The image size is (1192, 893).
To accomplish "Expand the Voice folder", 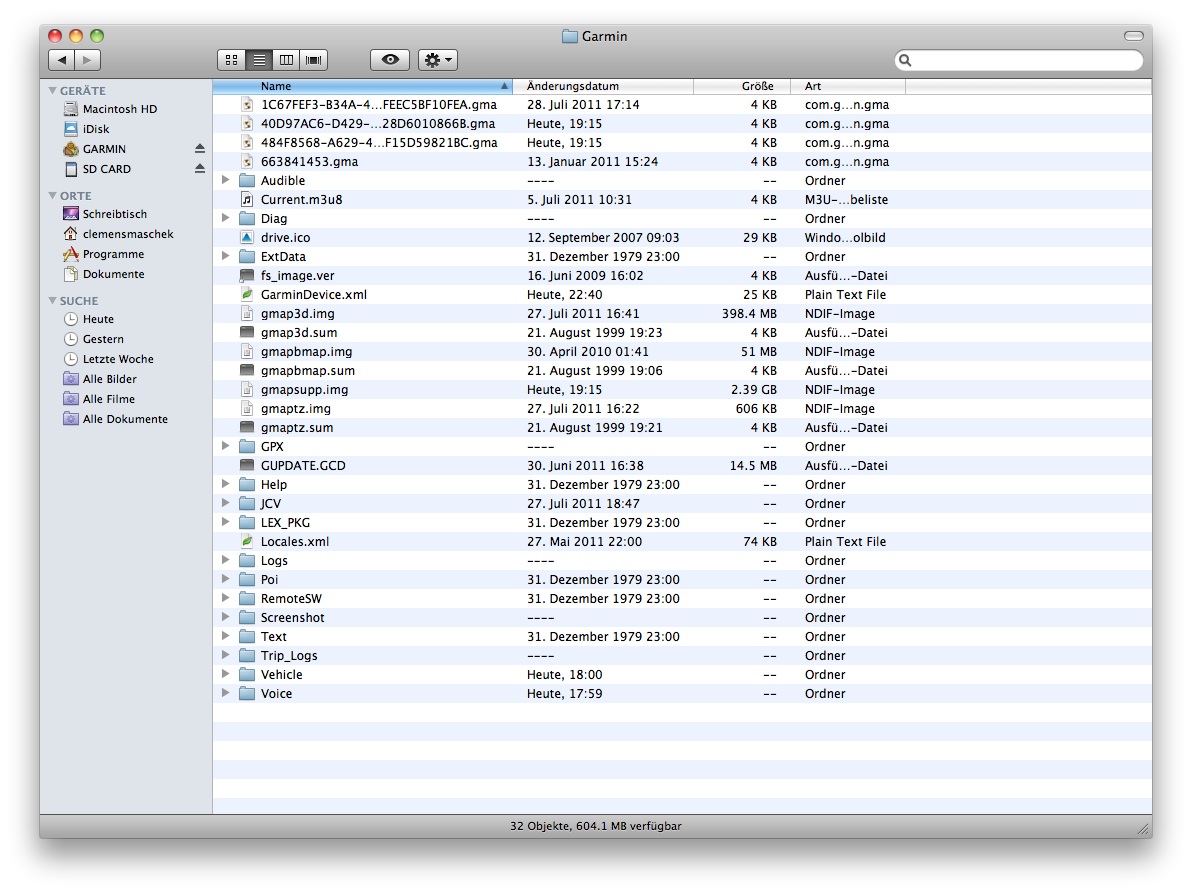I will 226,693.
